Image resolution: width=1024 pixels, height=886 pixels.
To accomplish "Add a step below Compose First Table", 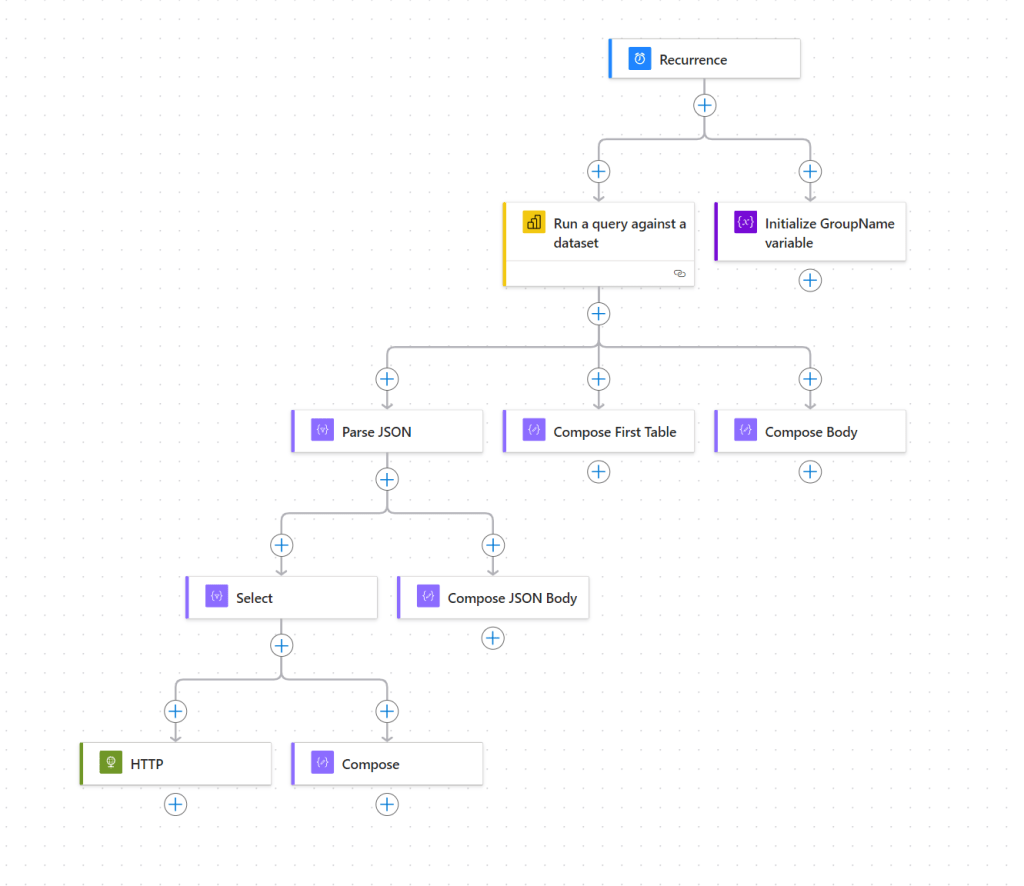I will point(598,471).
